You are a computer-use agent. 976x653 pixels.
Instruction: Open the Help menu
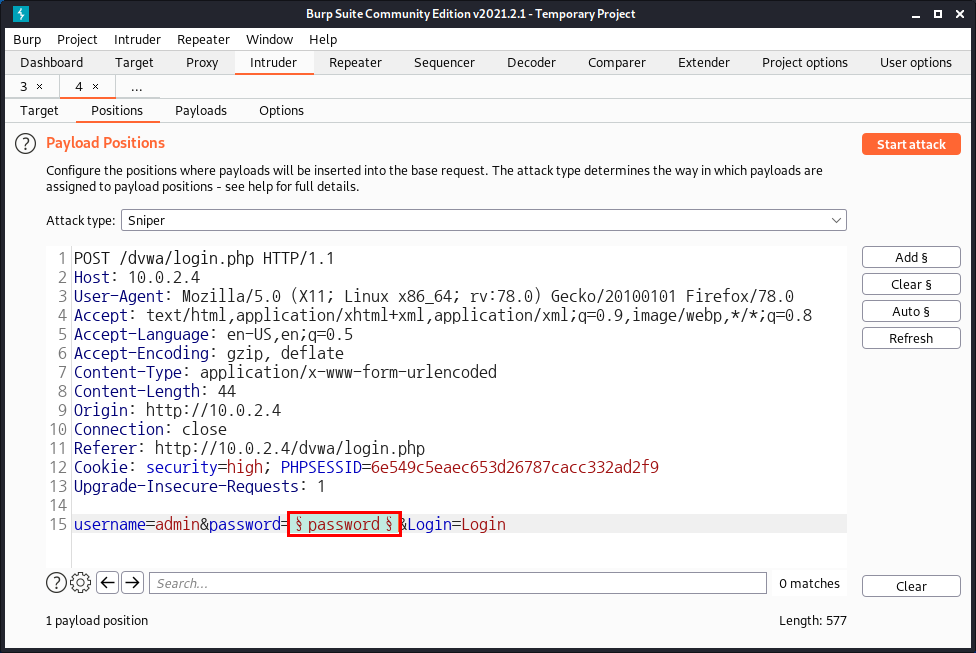point(323,39)
